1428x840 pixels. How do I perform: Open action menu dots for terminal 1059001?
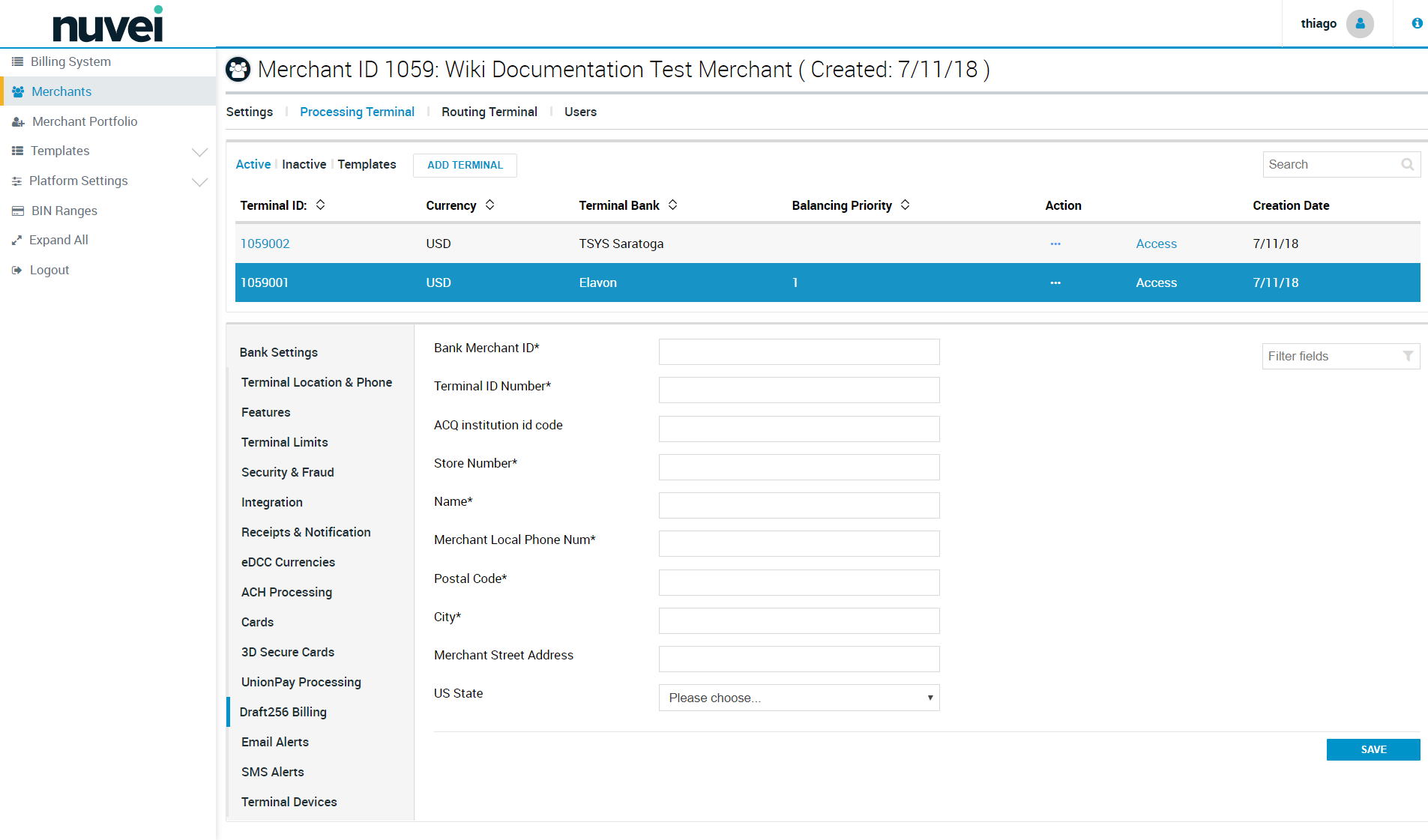coord(1055,283)
